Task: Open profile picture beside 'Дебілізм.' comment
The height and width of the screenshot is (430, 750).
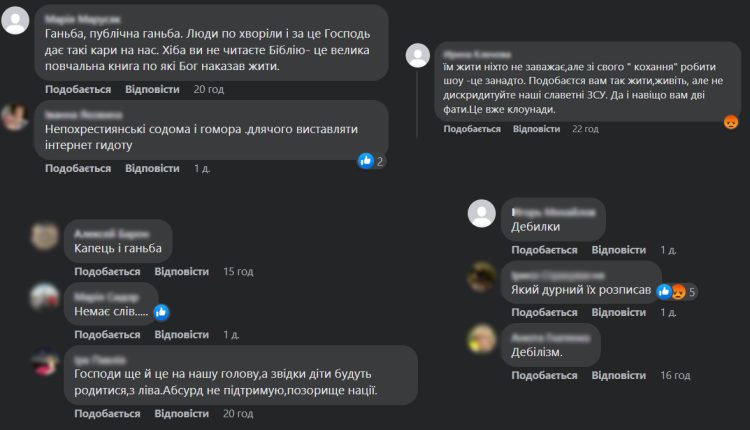Action: pyautogui.click(x=481, y=339)
